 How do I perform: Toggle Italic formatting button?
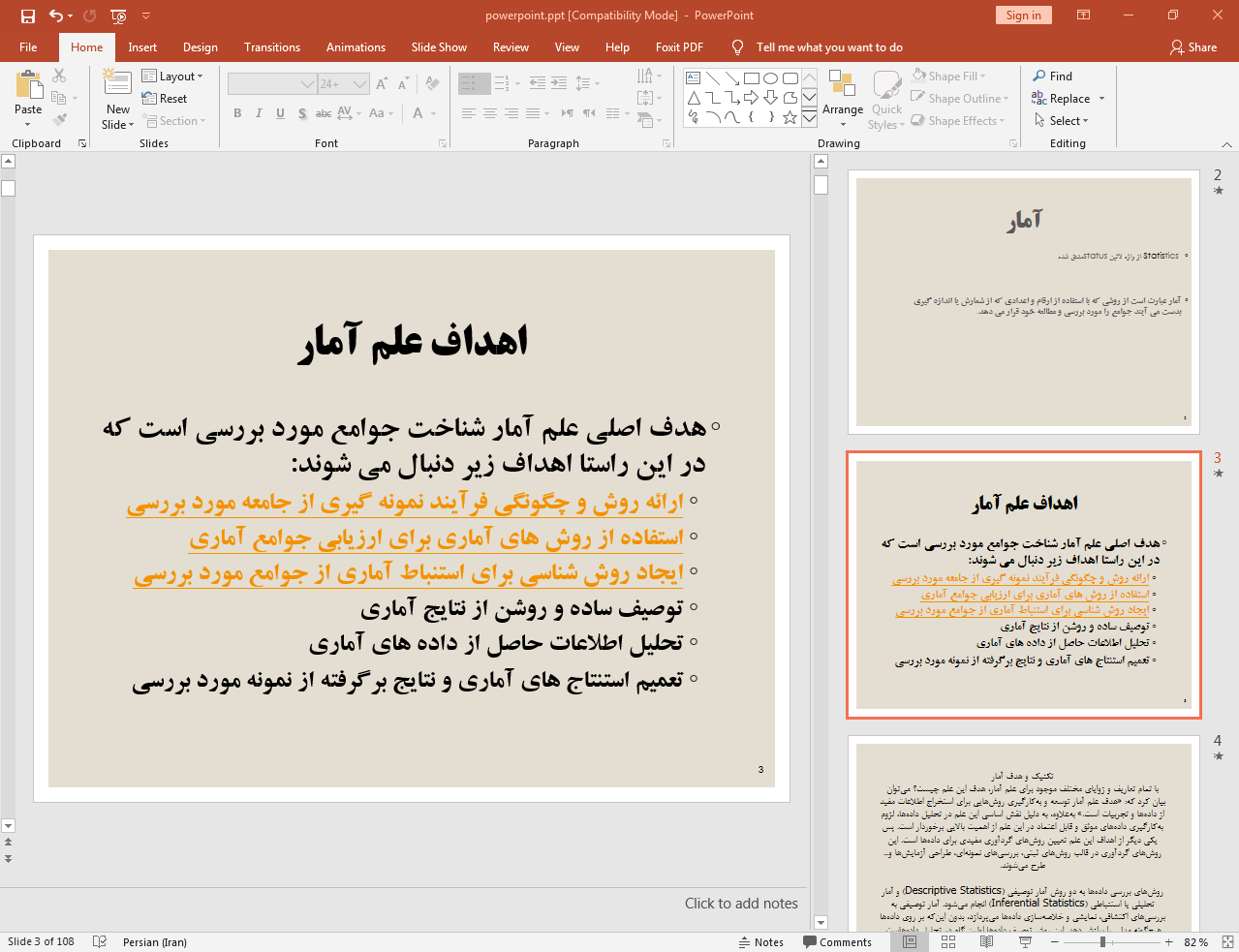pos(259,113)
